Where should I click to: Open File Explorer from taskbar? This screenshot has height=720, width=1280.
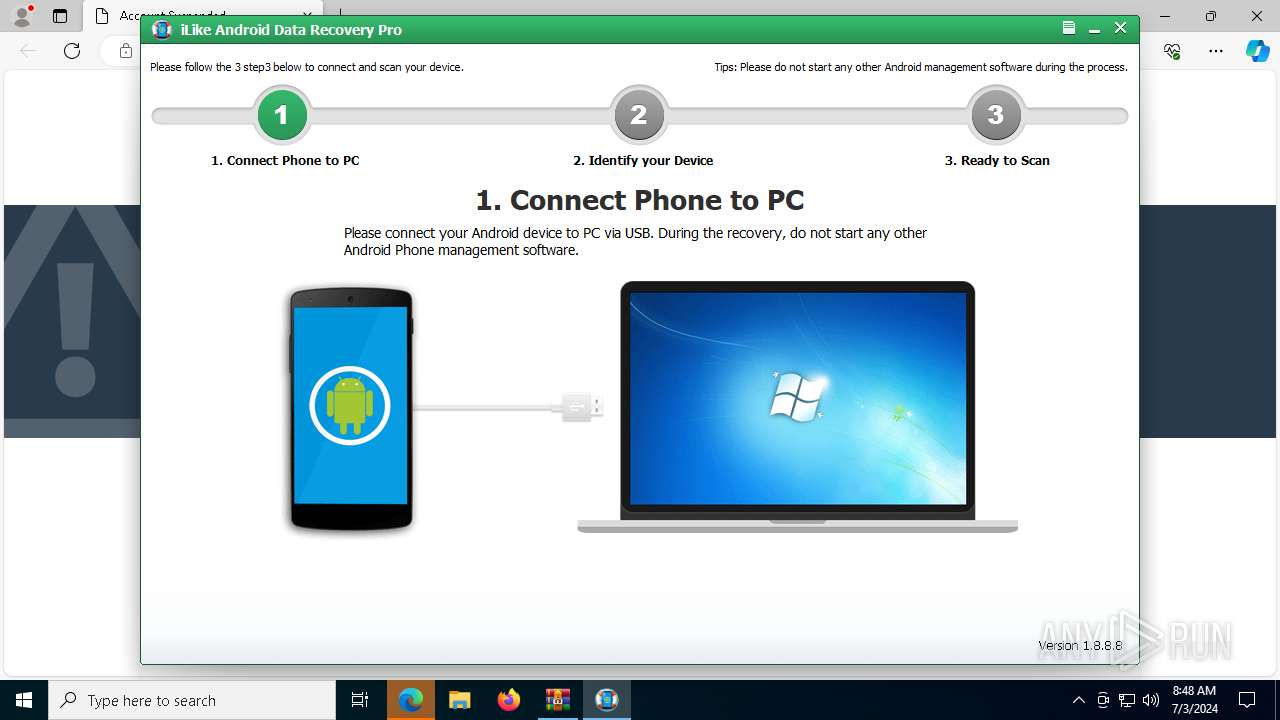[x=459, y=700]
